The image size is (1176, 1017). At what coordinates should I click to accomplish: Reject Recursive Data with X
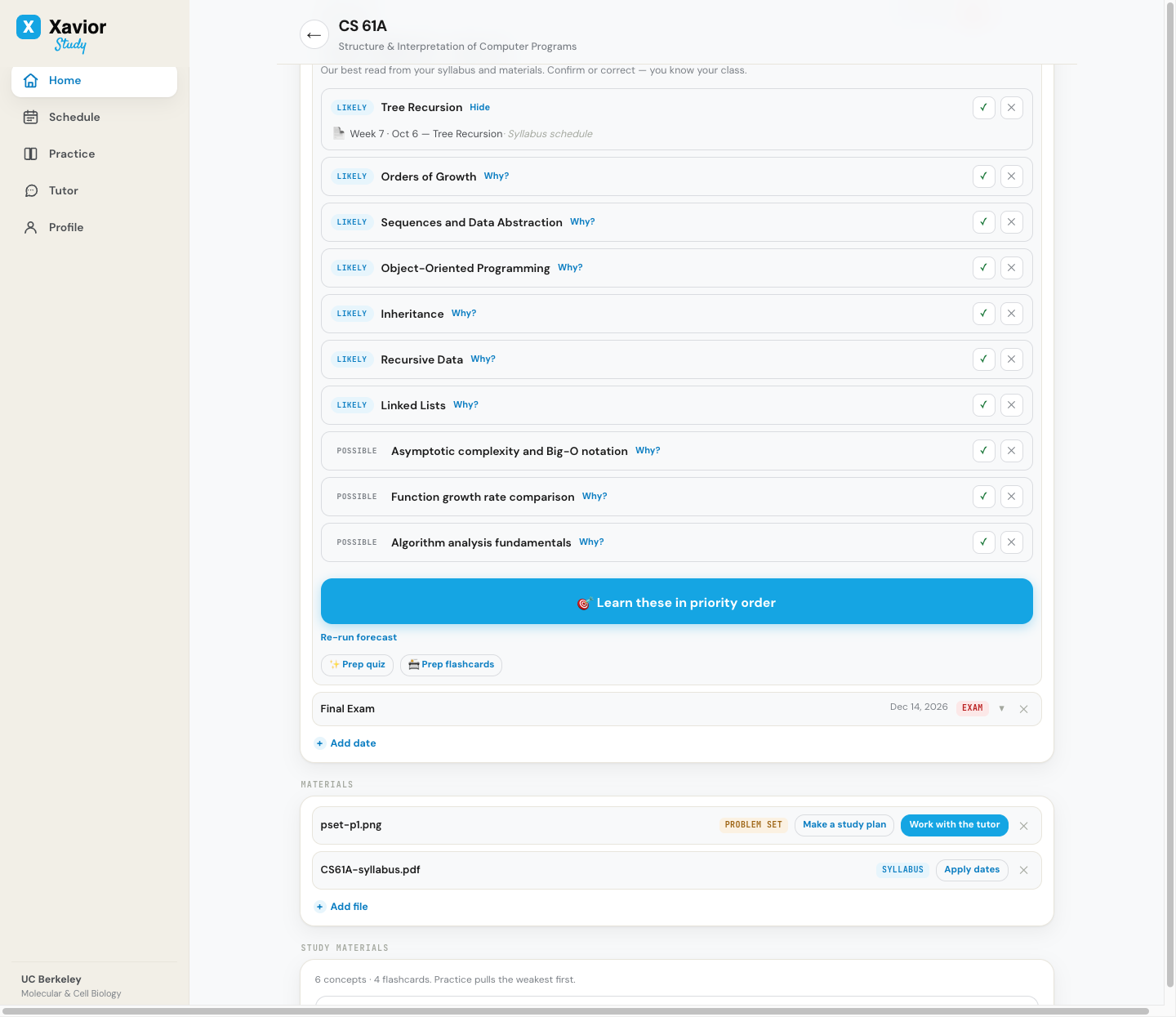(x=1011, y=359)
